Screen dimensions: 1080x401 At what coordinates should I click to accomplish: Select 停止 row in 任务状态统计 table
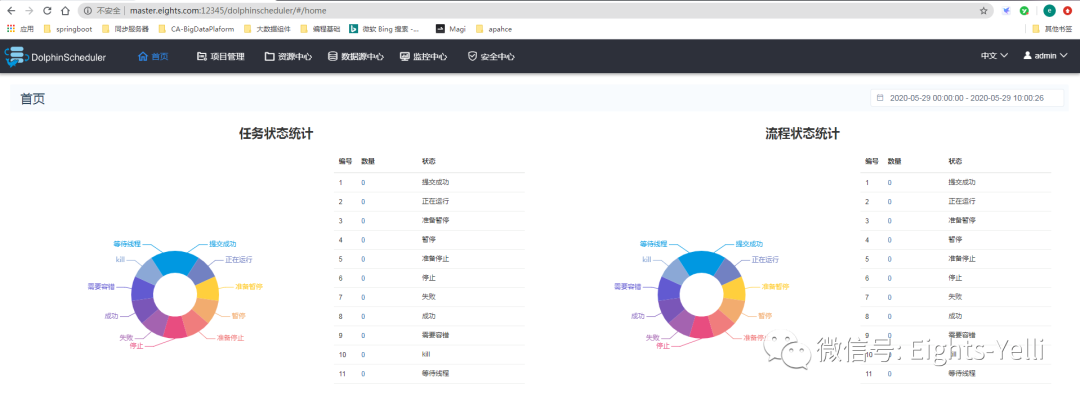(429, 278)
